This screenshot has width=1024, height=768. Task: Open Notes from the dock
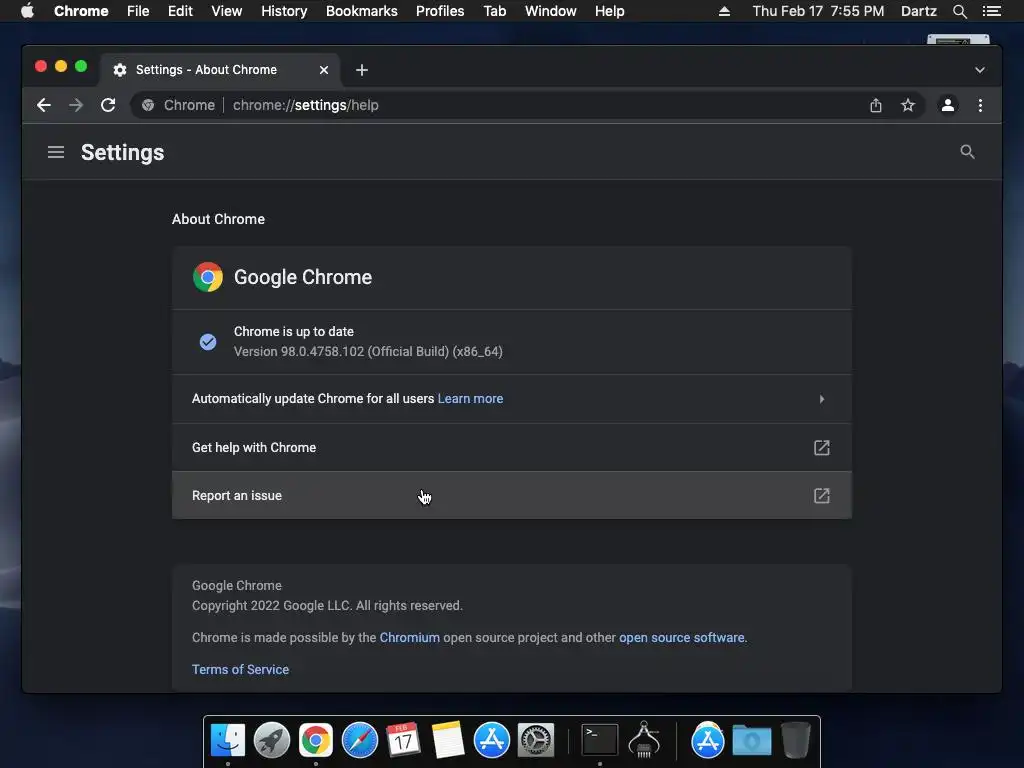click(x=447, y=741)
